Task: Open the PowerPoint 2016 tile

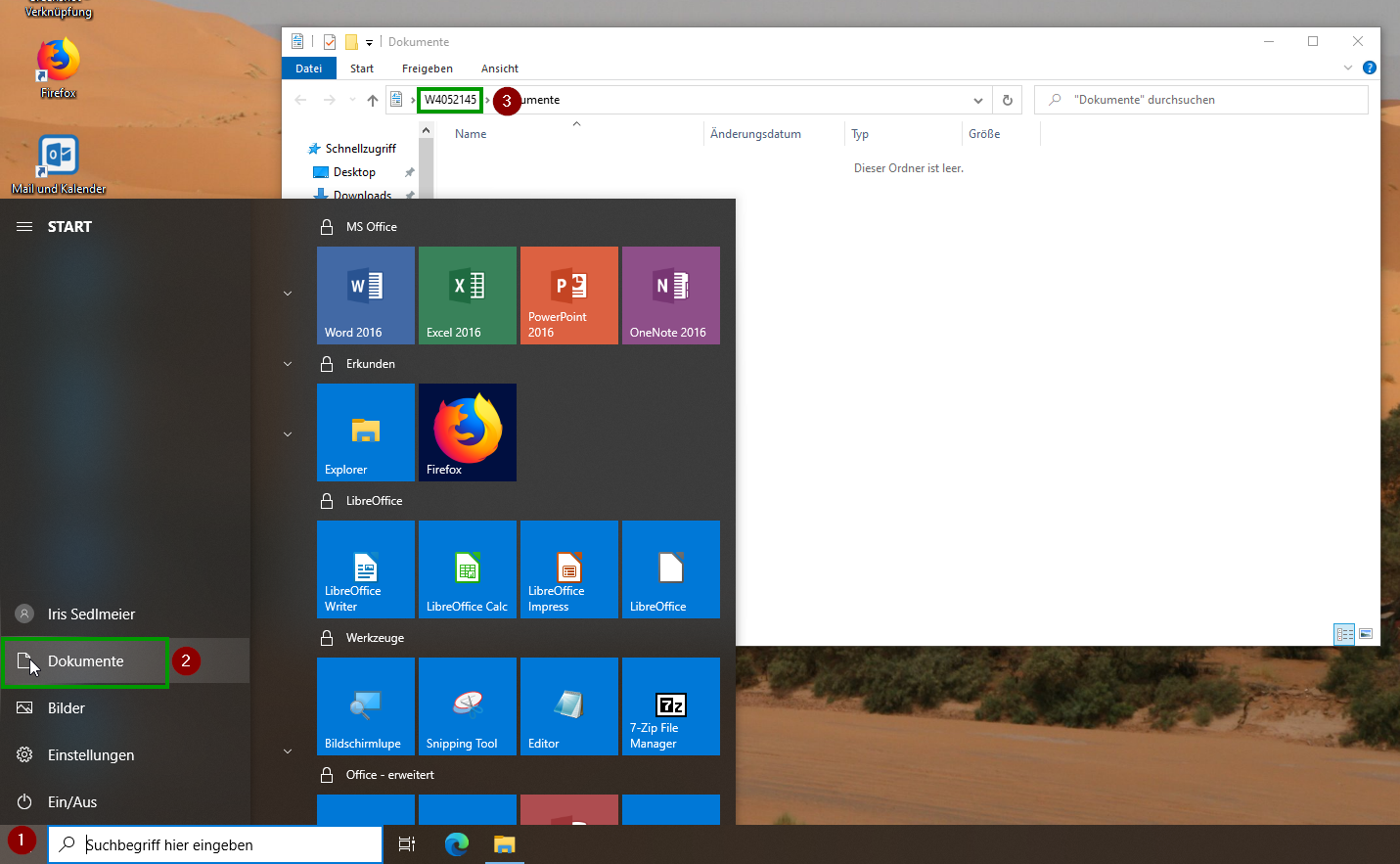Action: [569, 296]
